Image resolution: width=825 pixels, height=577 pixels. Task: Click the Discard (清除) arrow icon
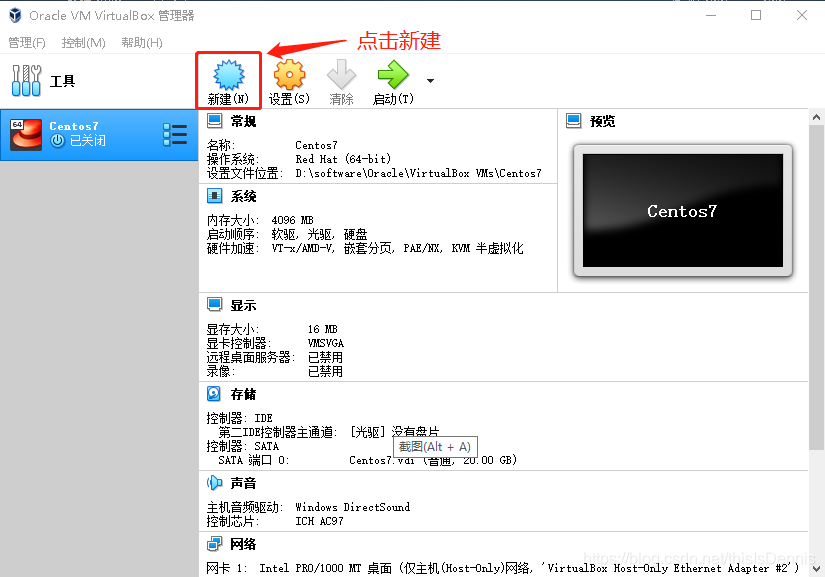click(341, 74)
